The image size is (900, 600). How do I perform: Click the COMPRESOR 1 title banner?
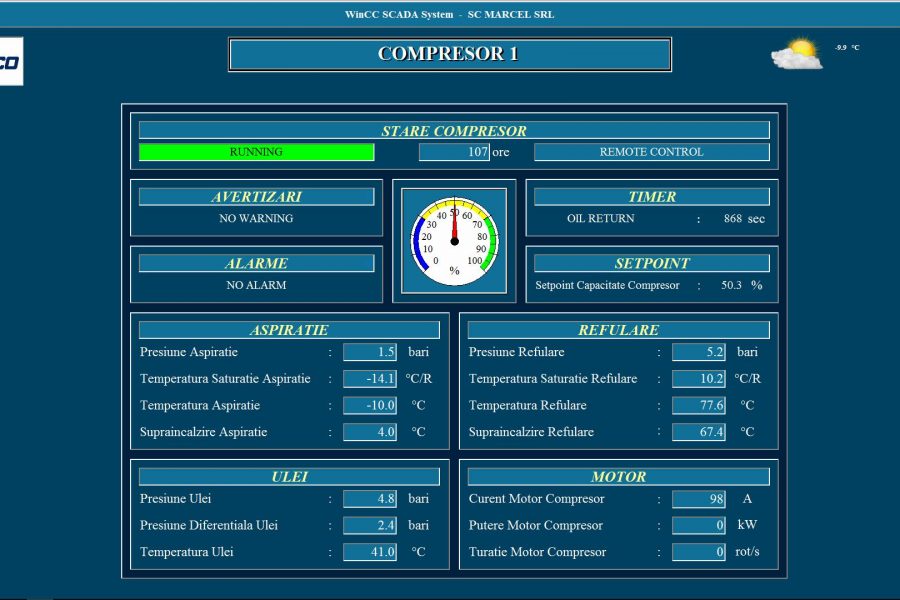click(449, 54)
